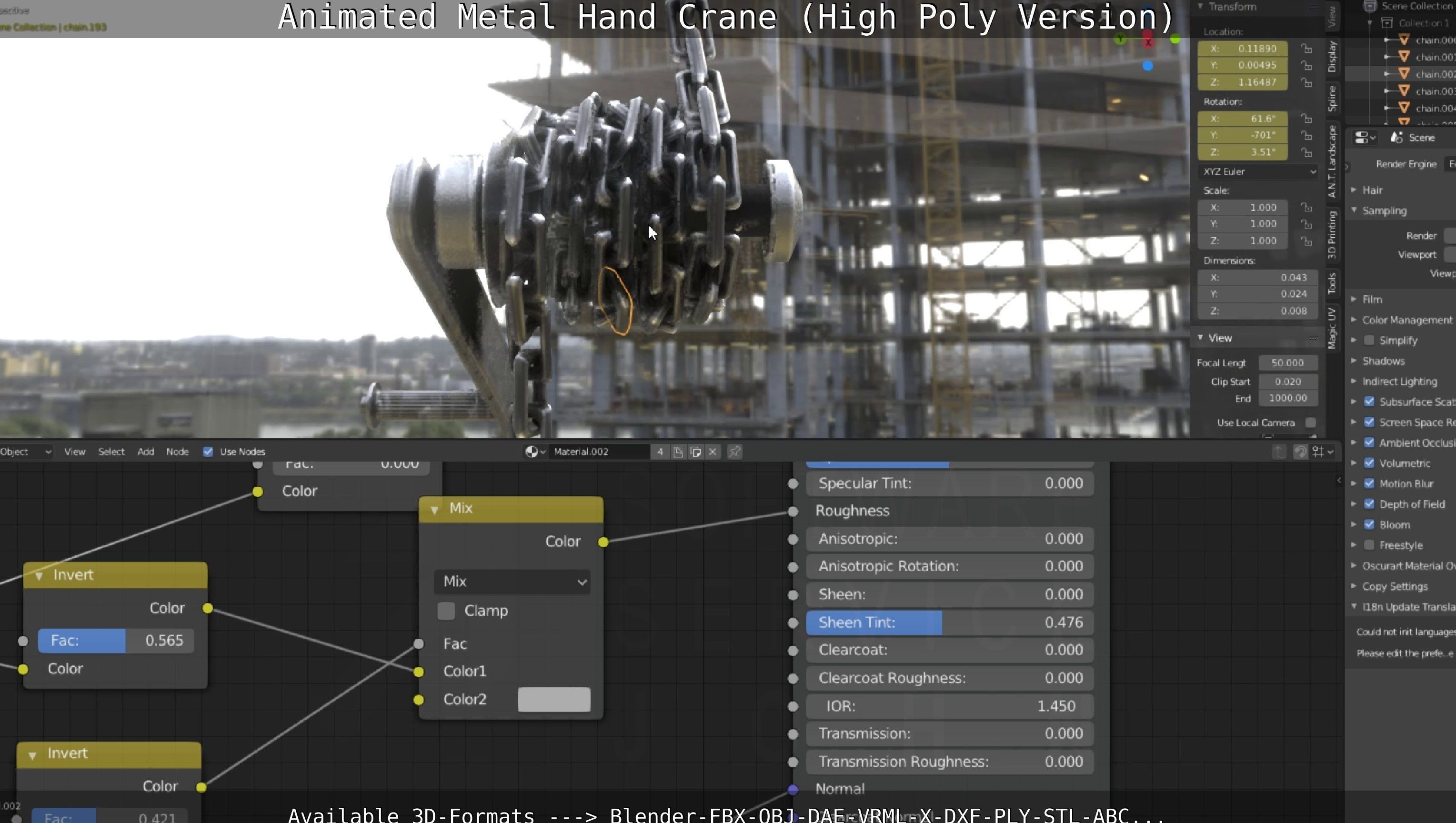Toggle the Location Y lock icon
The image size is (1456, 823).
coord(1306,66)
